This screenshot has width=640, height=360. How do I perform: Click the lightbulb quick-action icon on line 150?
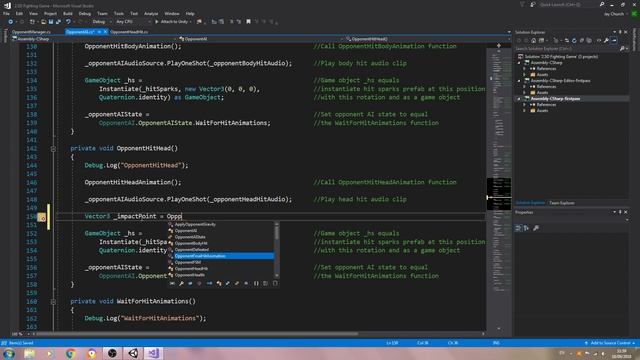point(42,217)
